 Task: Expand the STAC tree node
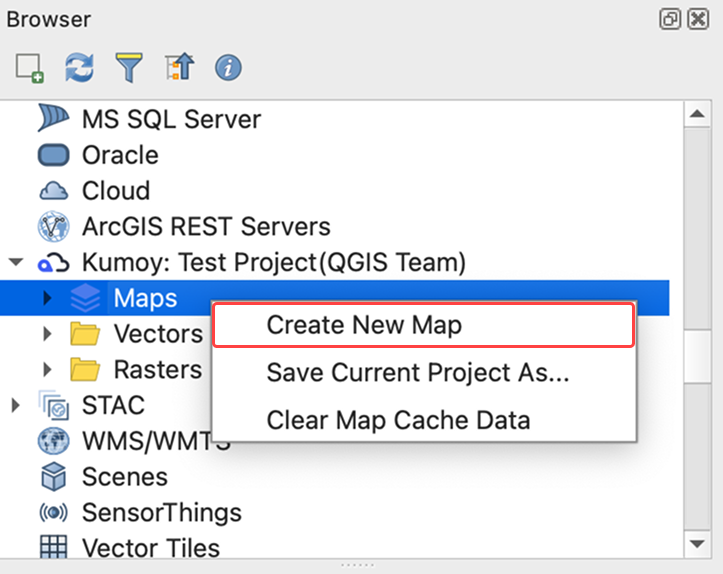tap(16, 405)
